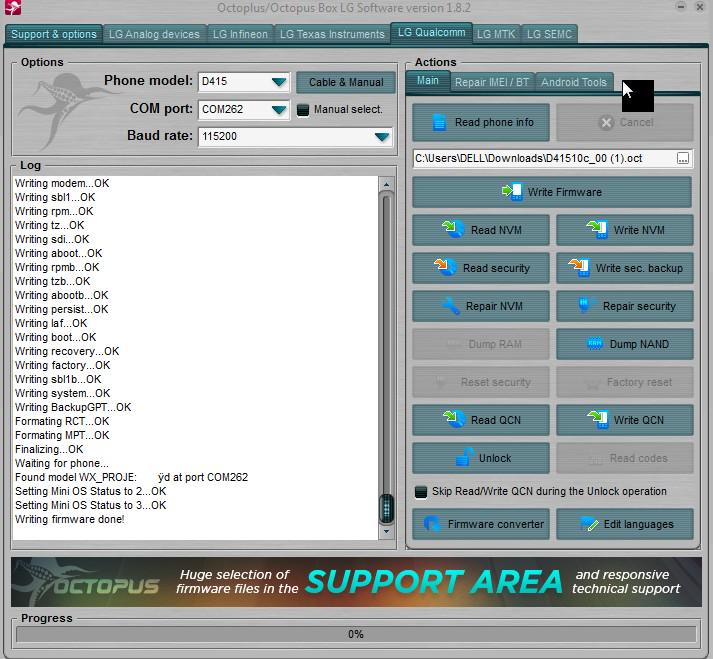Screen dimensions: 713x659
Task: Toggle Skip Read/Write QCN during Unlock checkbox
Action: click(x=421, y=492)
